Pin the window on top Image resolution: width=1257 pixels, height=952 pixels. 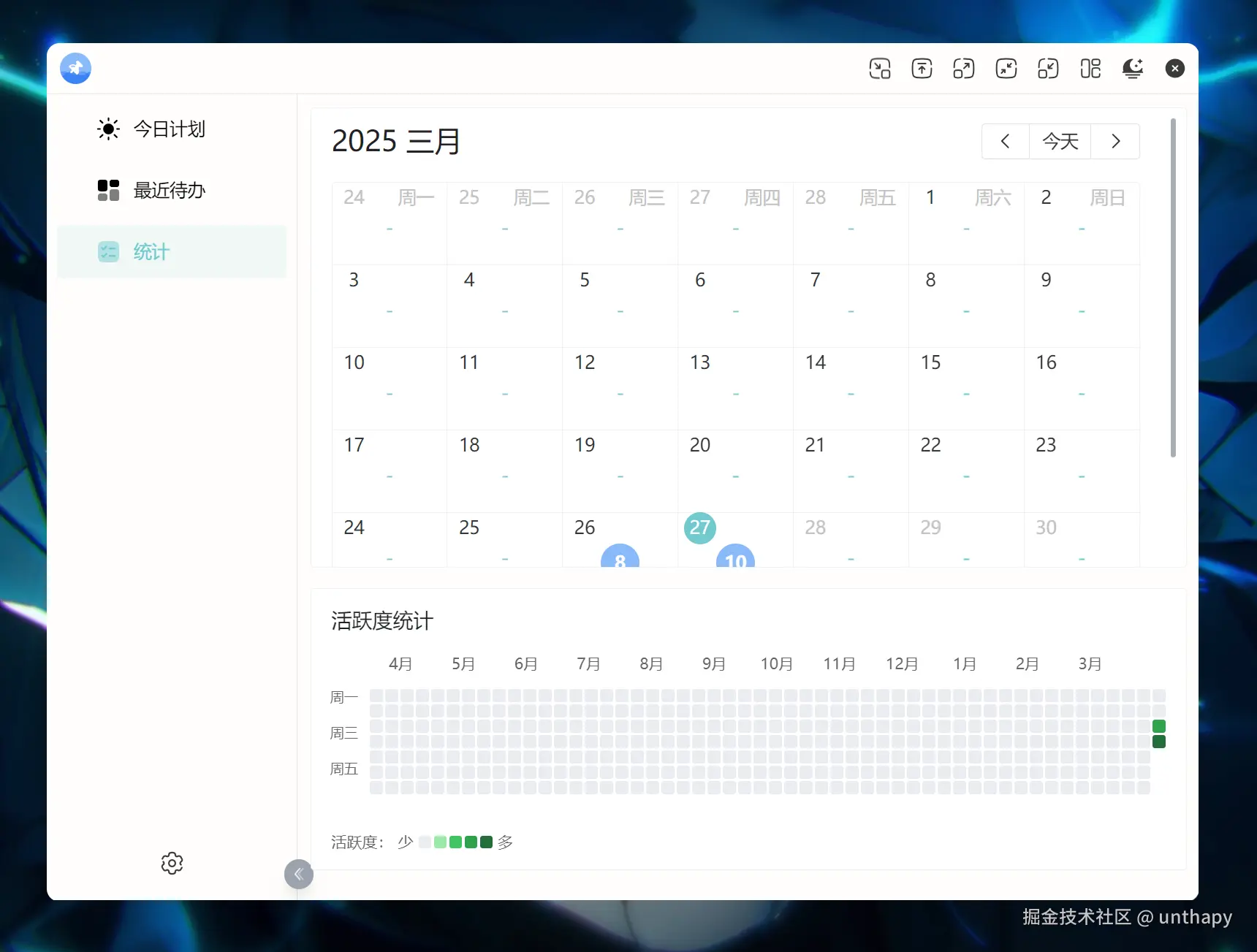922,69
